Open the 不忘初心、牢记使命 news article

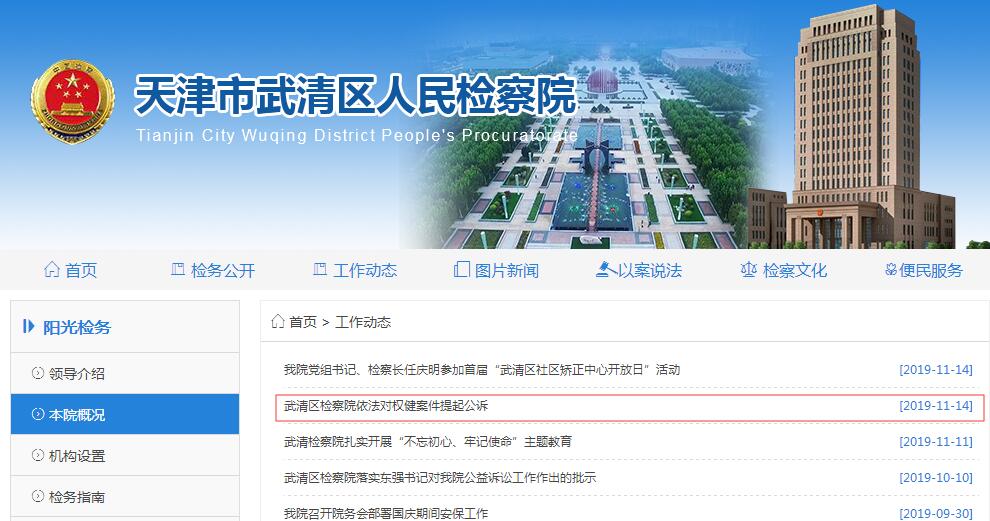click(428, 441)
